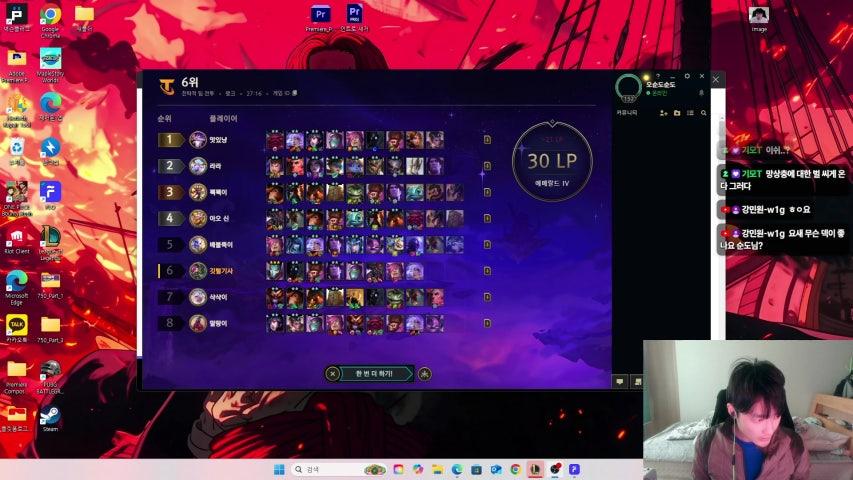
Task: Open summoner profile ring at client top right
Action: click(628, 88)
